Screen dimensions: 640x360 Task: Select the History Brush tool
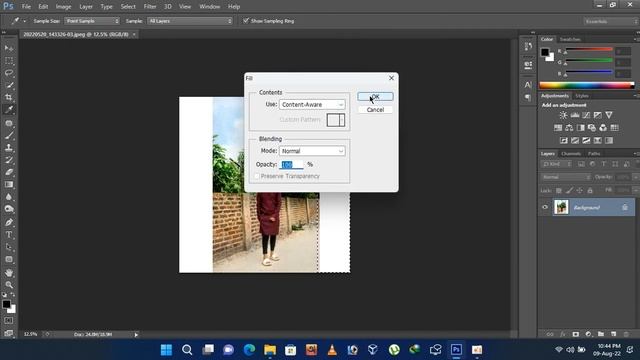[9, 160]
